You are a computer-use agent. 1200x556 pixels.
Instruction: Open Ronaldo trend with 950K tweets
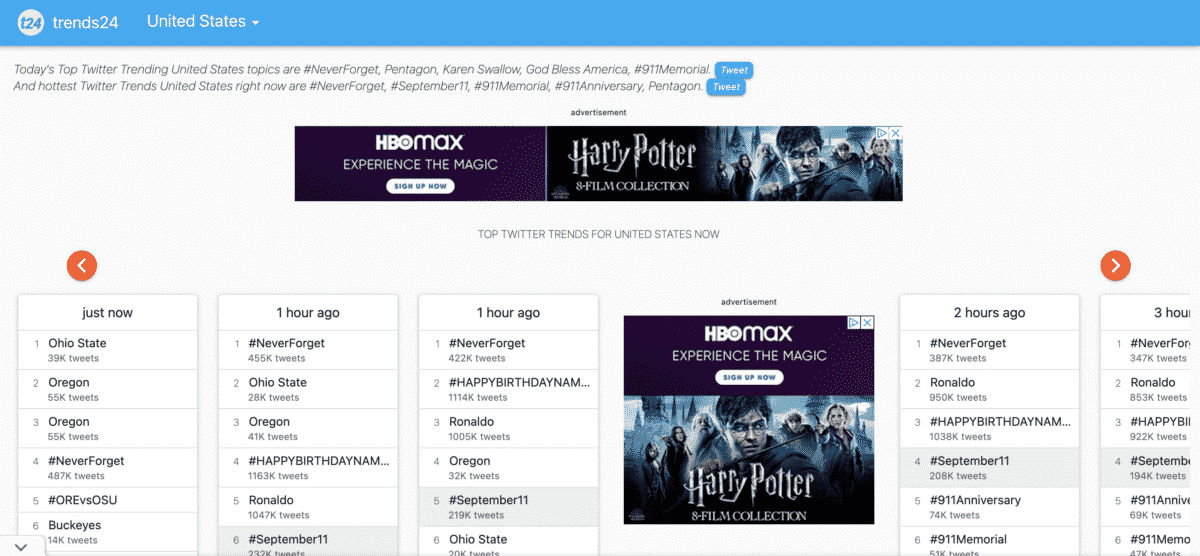(953, 382)
